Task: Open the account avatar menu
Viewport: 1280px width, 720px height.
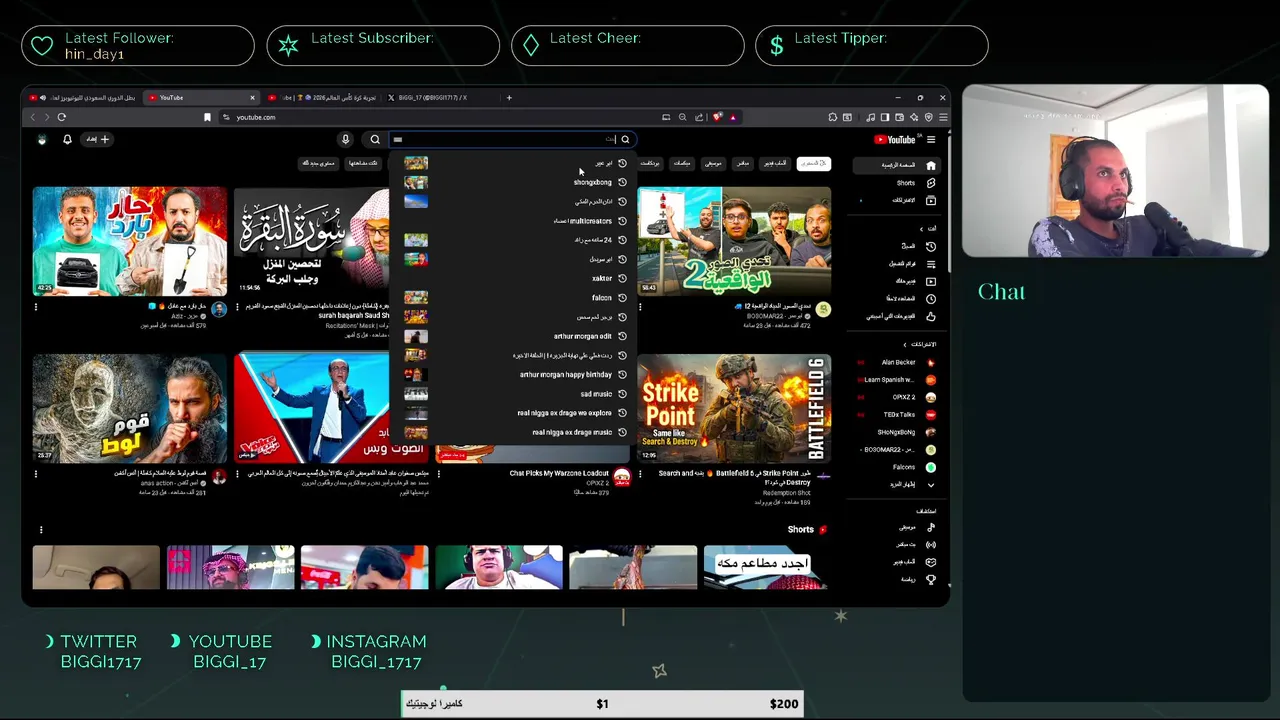Action: (x=41, y=140)
